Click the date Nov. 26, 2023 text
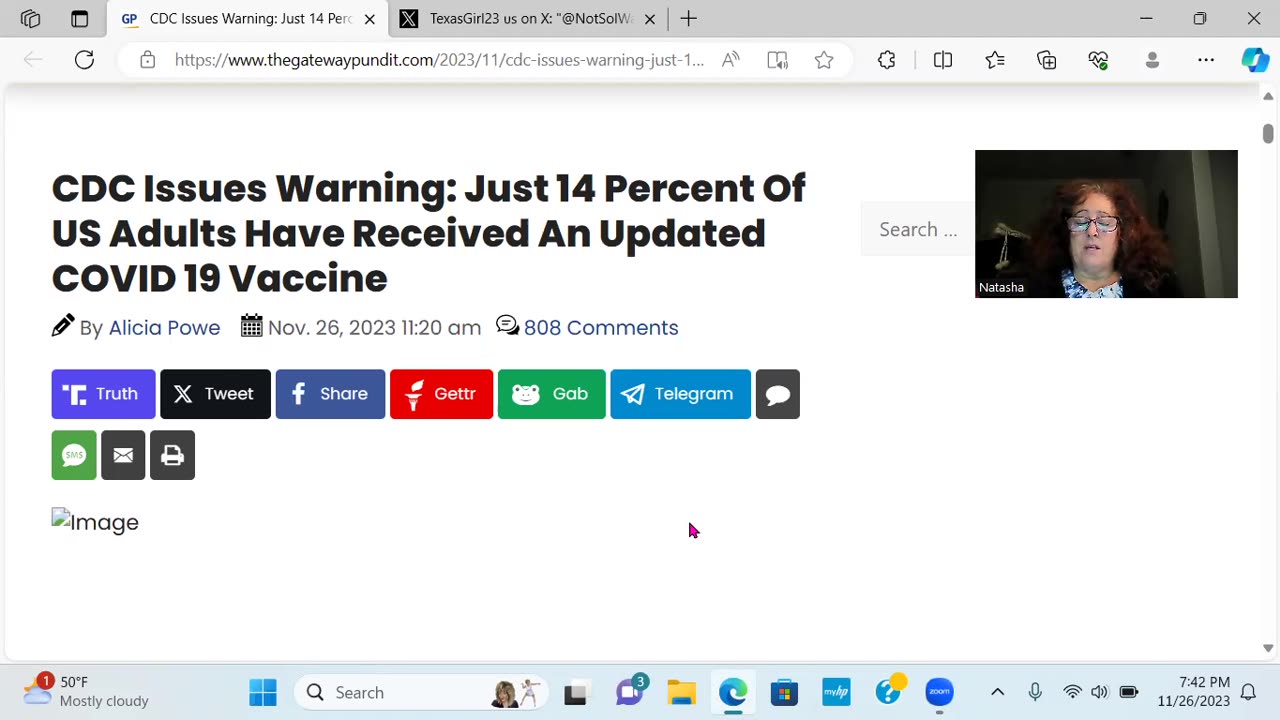The image size is (1280, 720). 374,328
